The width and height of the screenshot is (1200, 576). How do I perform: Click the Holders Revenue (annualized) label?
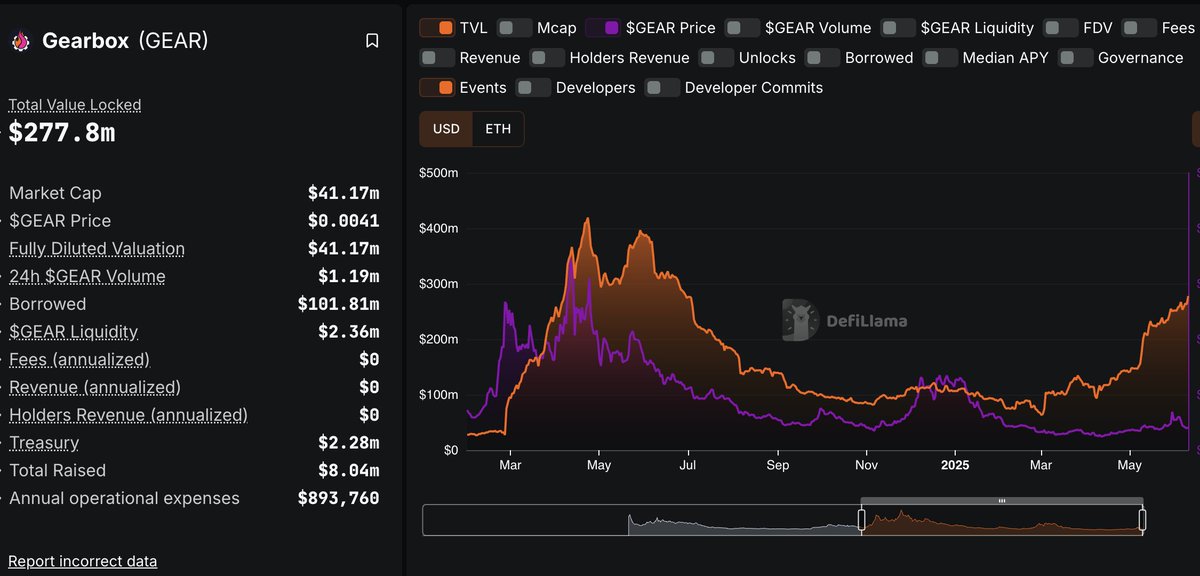[x=128, y=415]
